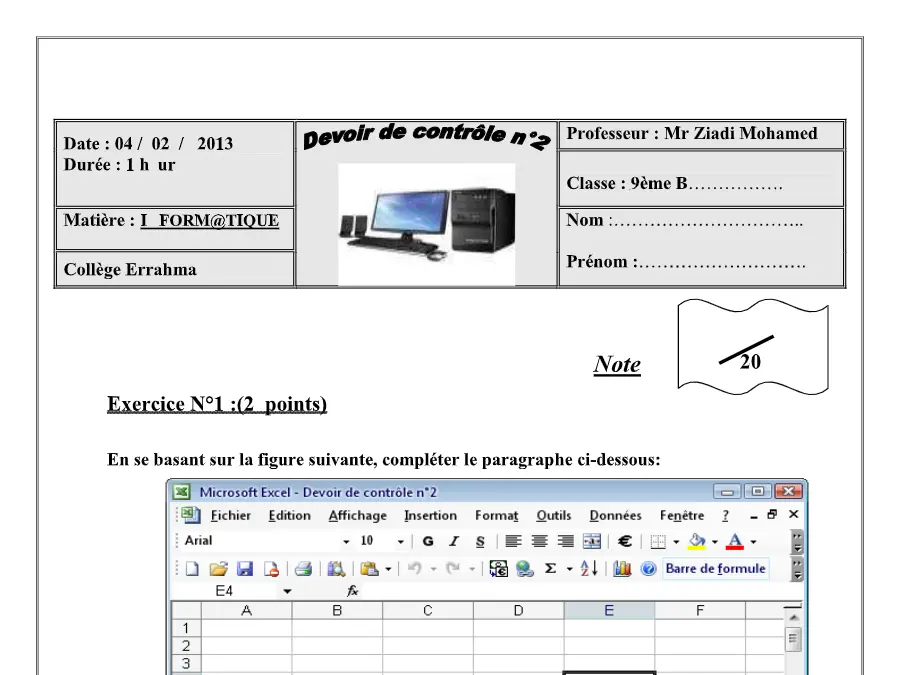Click the Merge and Center icon
Viewport: 900px width, 675px height.
(592, 541)
